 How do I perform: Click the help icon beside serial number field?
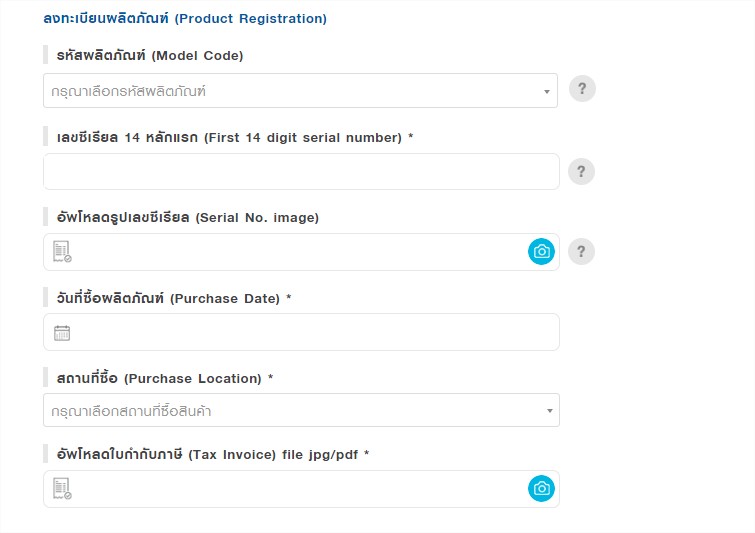pos(581,171)
